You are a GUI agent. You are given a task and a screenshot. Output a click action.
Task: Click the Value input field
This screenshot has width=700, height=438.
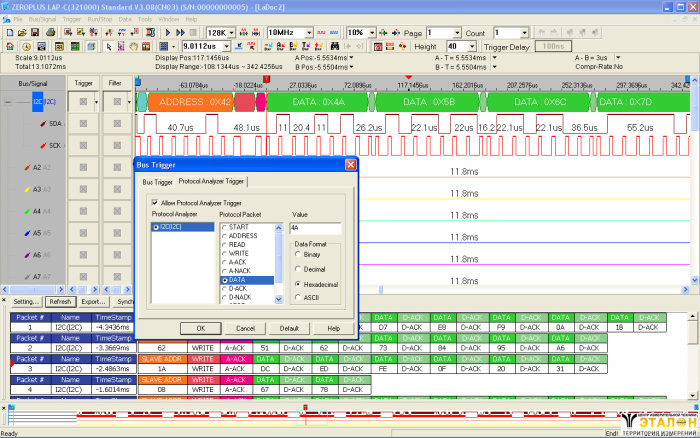[314, 228]
